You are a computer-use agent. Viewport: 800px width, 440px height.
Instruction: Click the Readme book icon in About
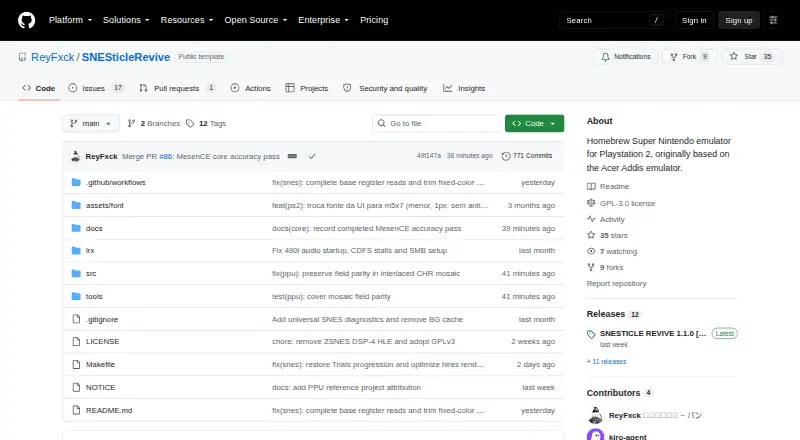(x=591, y=187)
